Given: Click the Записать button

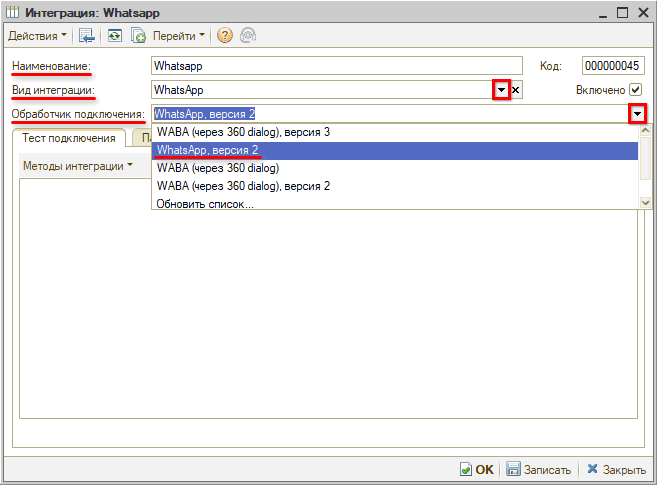Looking at the screenshot, I should pyautogui.click(x=538, y=469).
